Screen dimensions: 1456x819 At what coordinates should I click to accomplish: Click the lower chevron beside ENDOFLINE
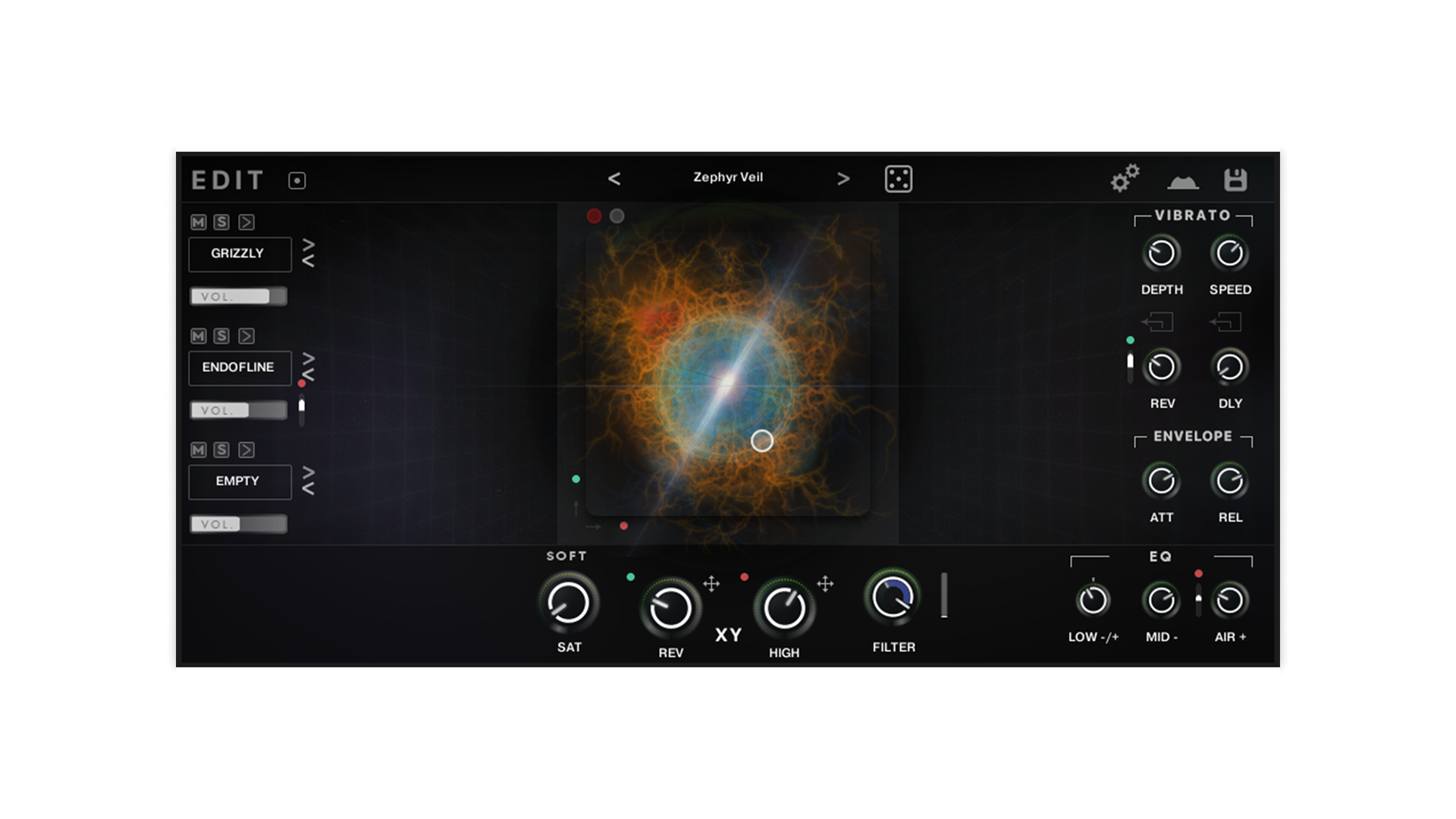tap(309, 375)
